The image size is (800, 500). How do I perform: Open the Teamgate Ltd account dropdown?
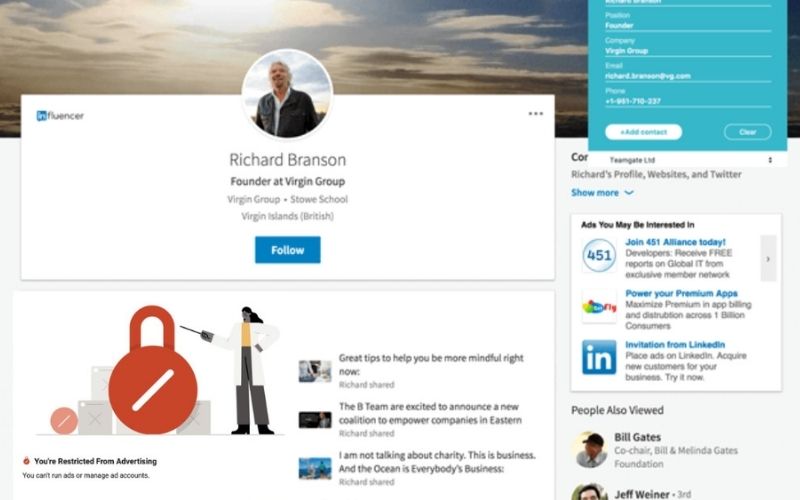click(690, 160)
